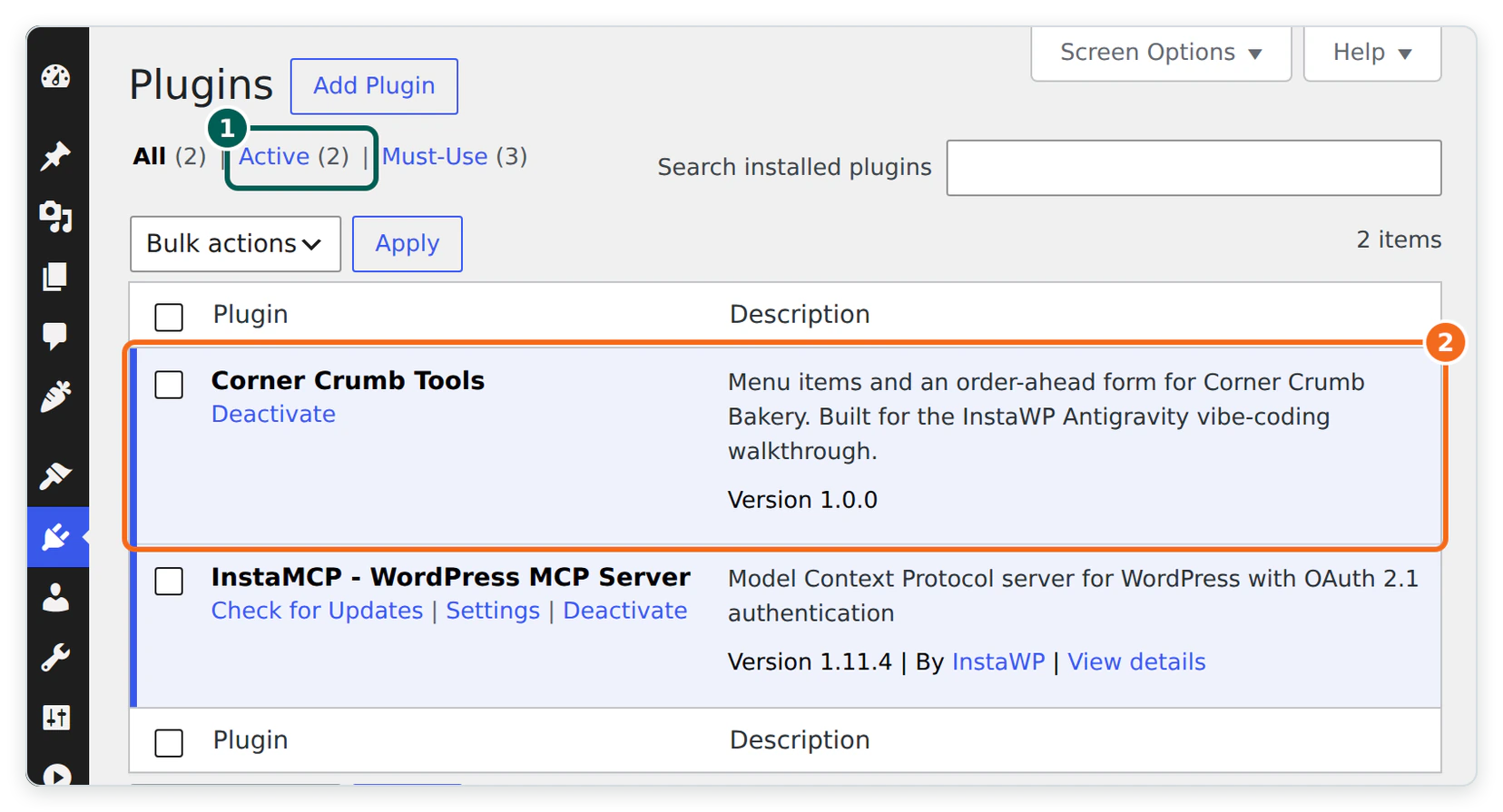Open Appearance via the paintbrush sidebar icon
The height and width of the screenshot is (812, 1503).
pos(56,475)
